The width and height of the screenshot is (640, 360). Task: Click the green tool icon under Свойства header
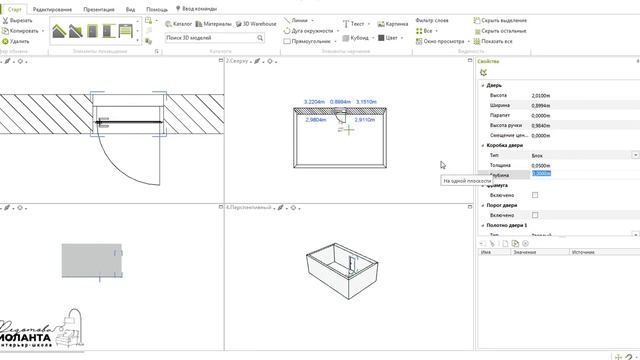coord(484,73)
